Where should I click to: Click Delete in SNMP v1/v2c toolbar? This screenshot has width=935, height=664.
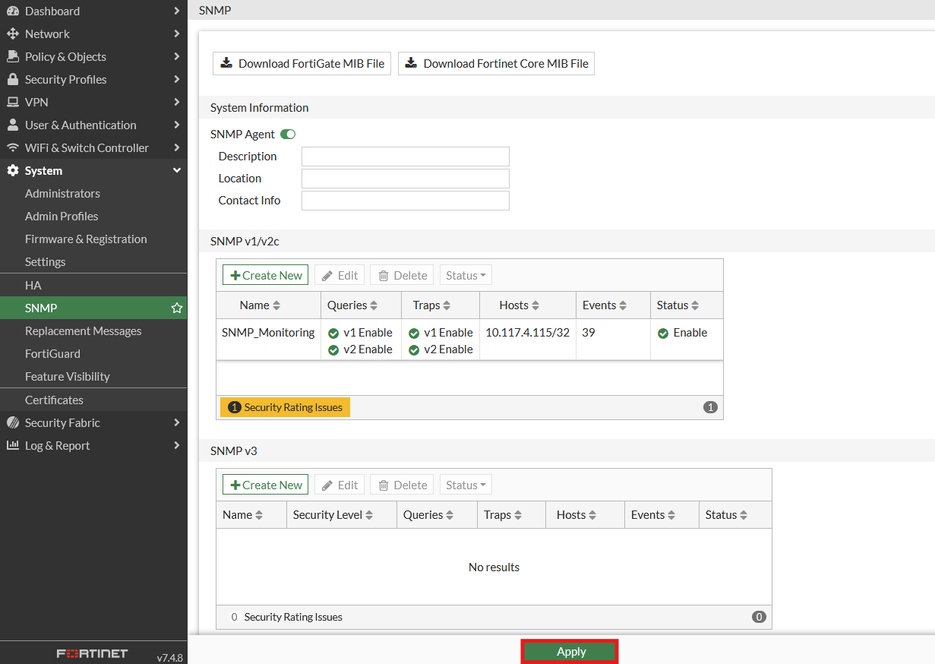[x=403, y=275]
